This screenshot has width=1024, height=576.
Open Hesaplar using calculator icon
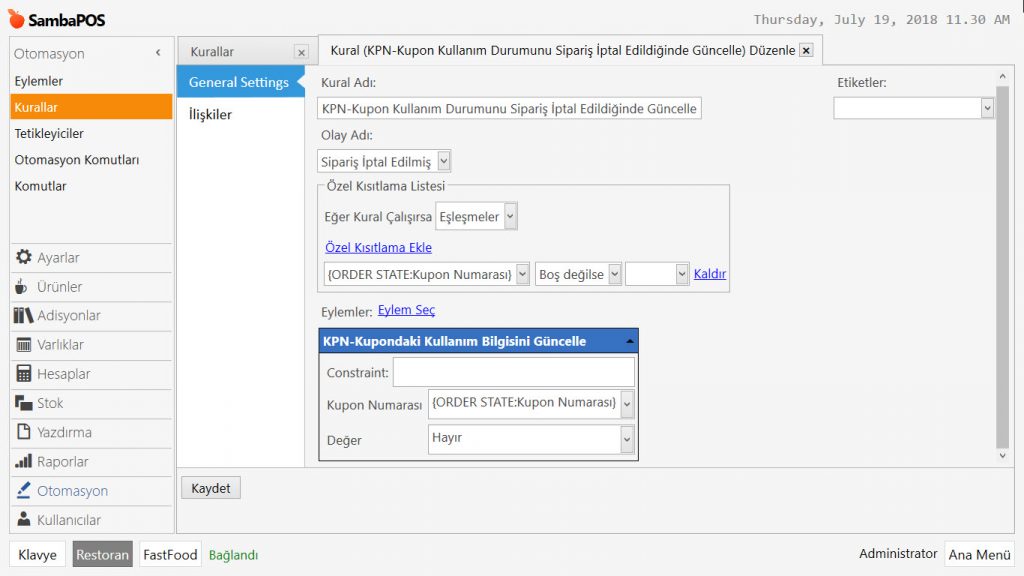[x=24, y=374]
